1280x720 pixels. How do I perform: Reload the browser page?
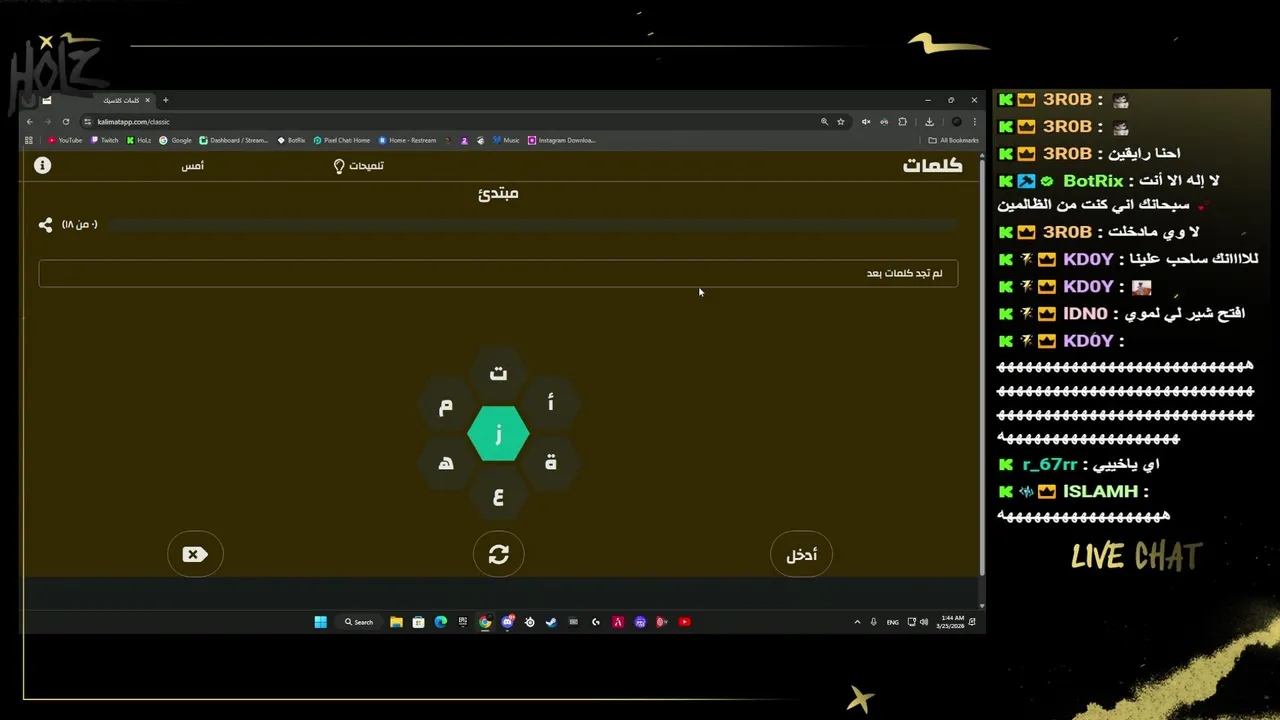pyautogui.click(x=66, y=122)
